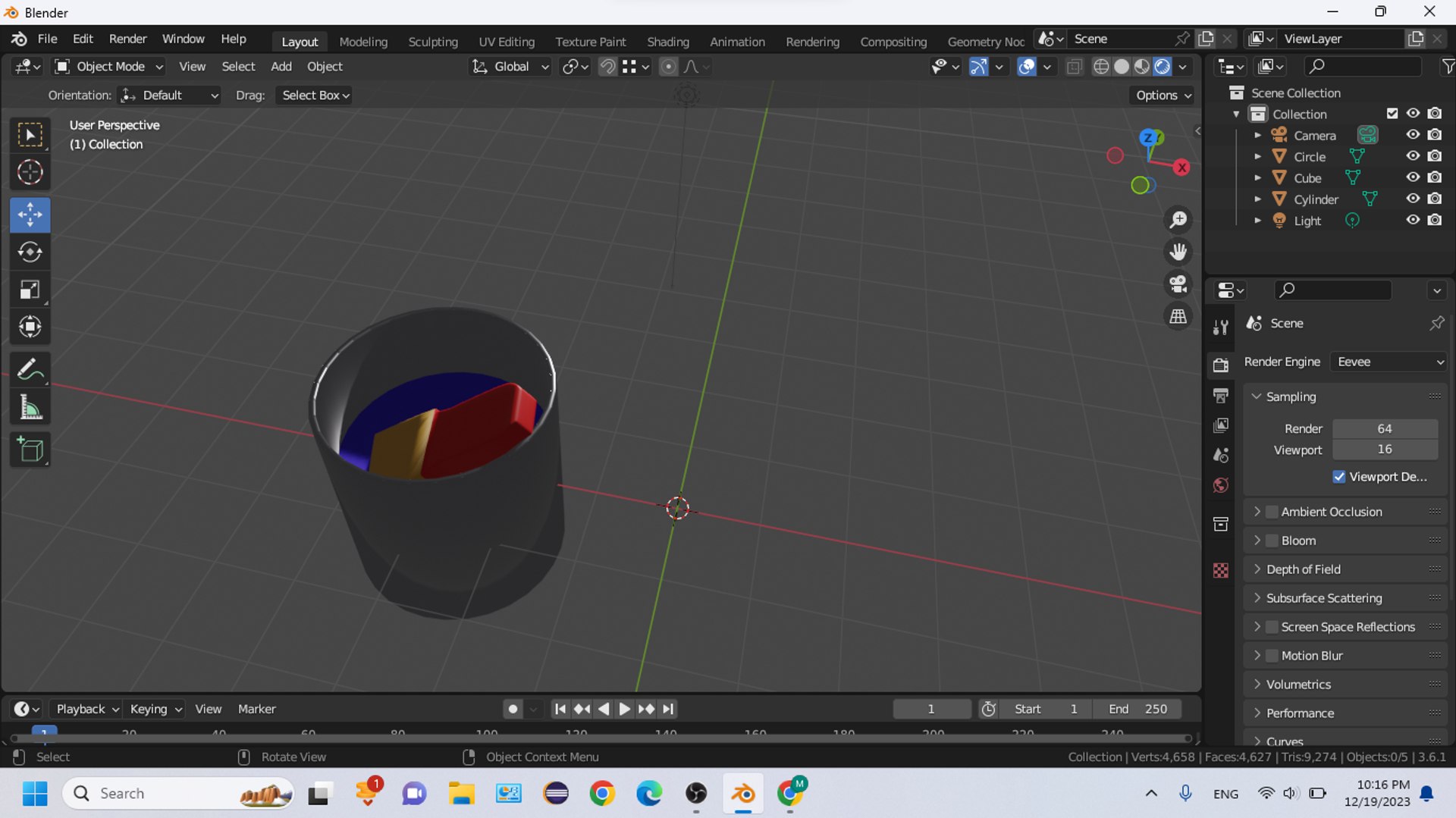
Task: Open the Add menu in viewport header
Action: tap(281, 67)
